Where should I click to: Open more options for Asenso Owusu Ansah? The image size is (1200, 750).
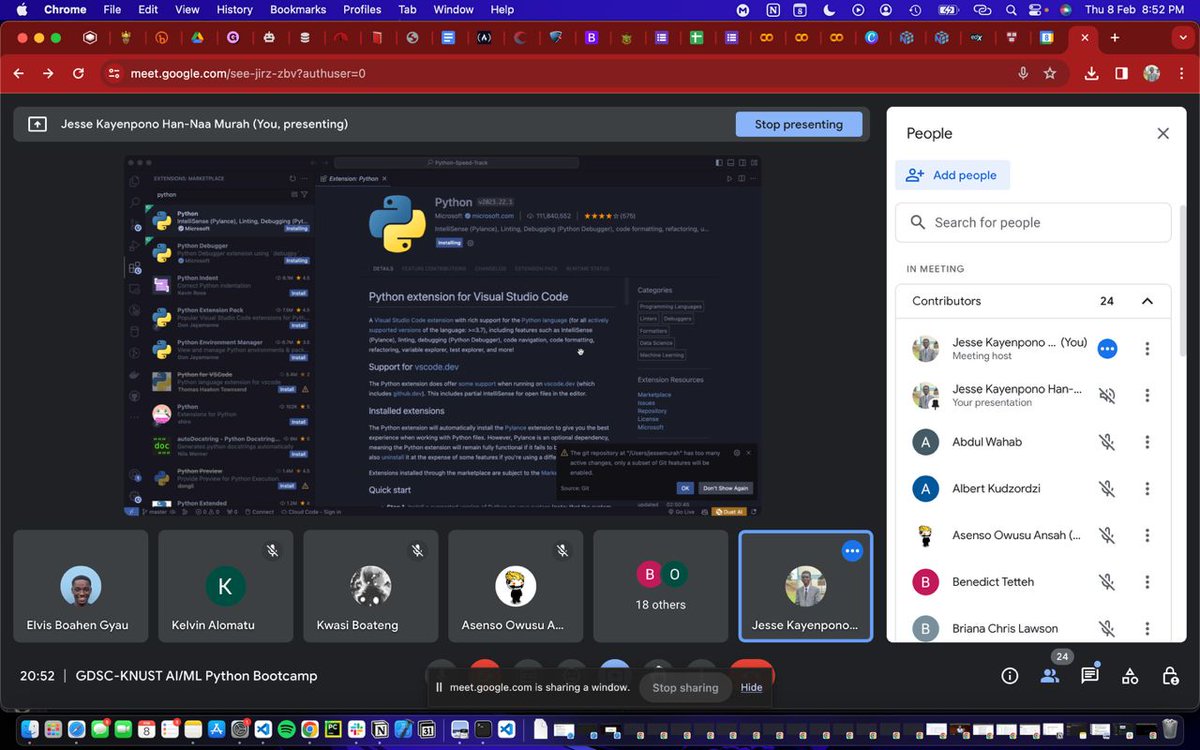(x=1147, y=535)
